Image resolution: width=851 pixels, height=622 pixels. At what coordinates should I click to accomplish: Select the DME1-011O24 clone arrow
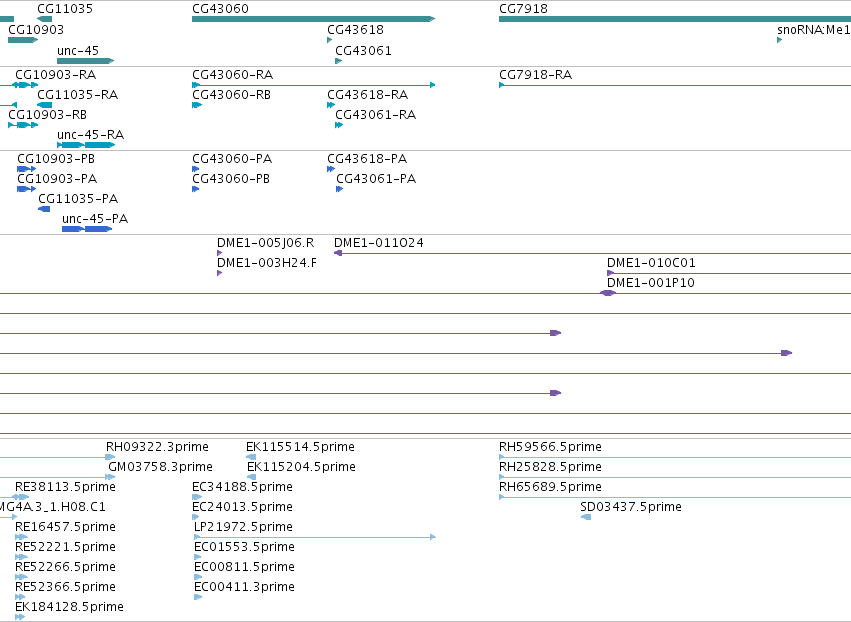point(592,253)
